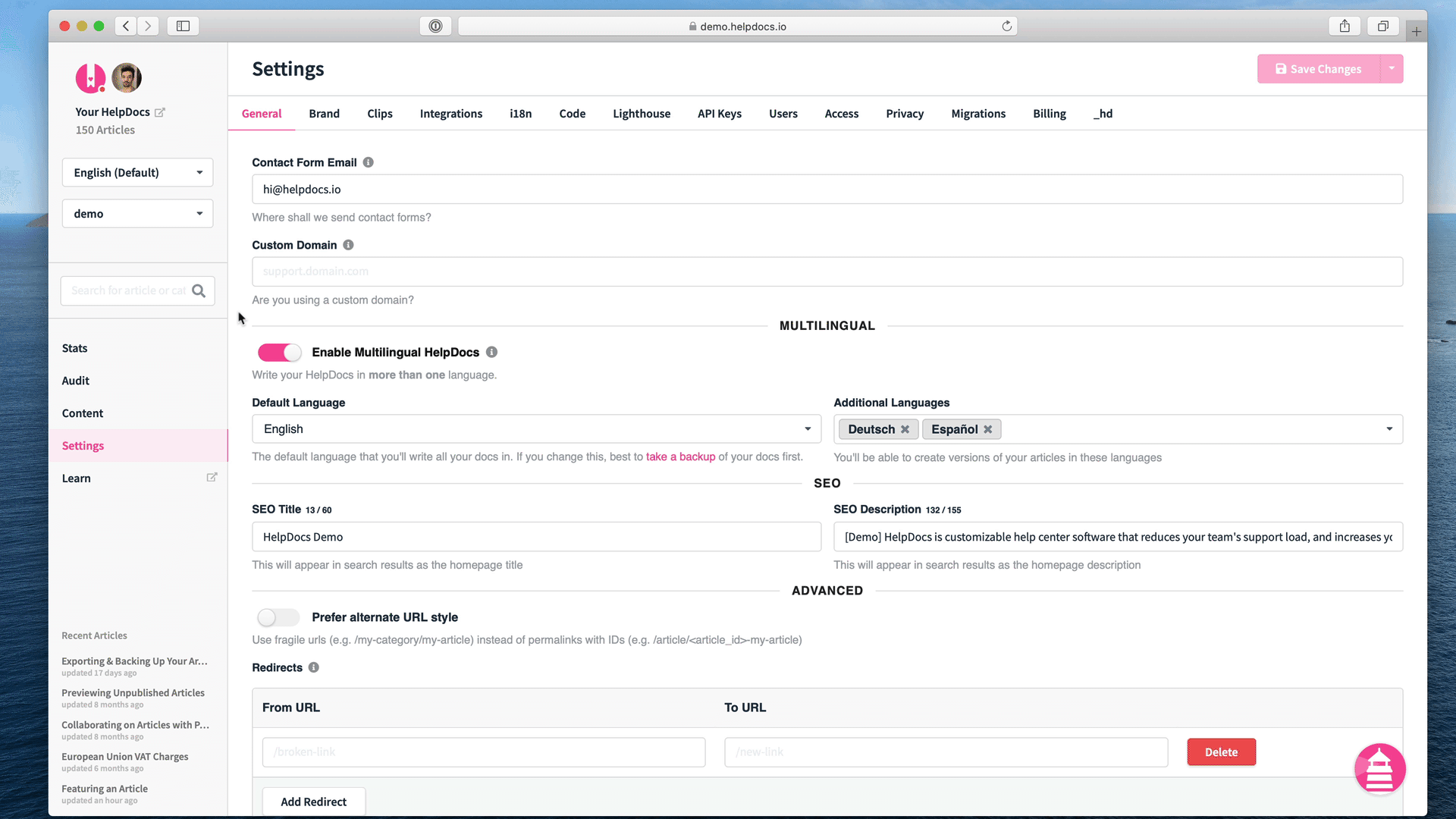
Task: Click the To URL /new-link field
Action: (x=946, y=752)
